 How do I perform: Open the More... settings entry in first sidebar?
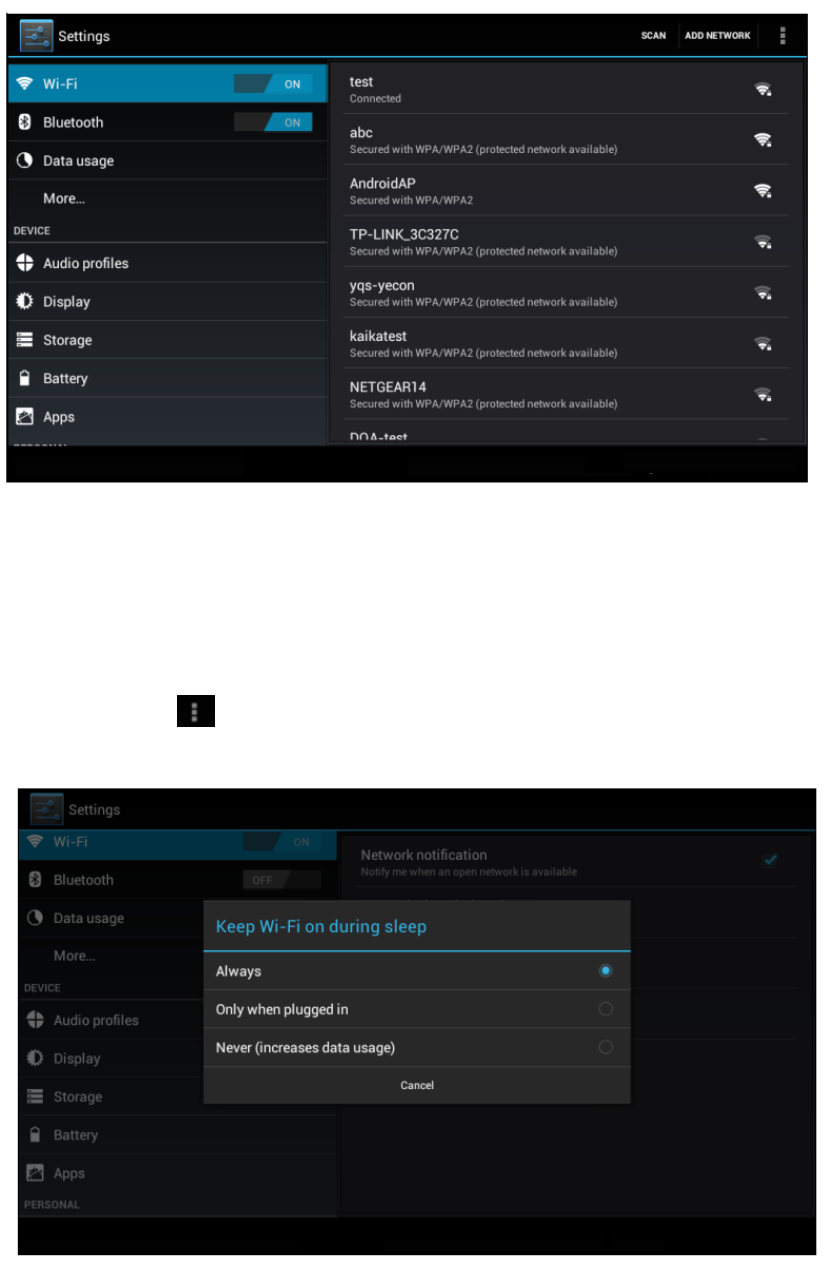pyautogui.click(x=167, y=199)
